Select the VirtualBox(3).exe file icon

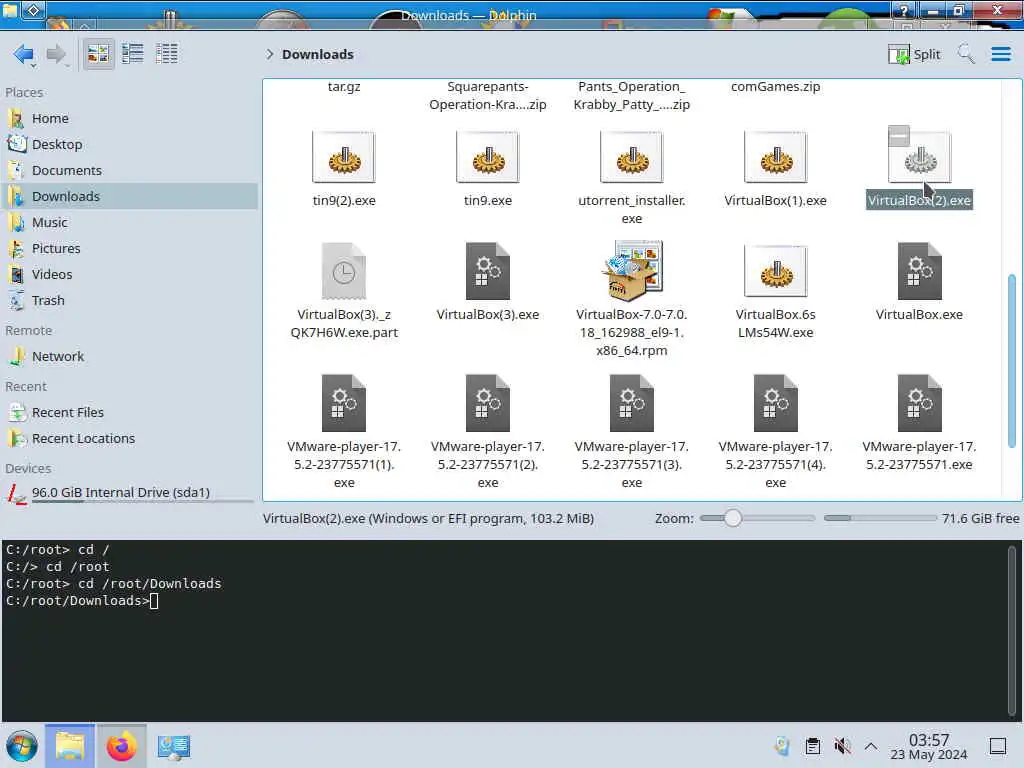[488, 271]
